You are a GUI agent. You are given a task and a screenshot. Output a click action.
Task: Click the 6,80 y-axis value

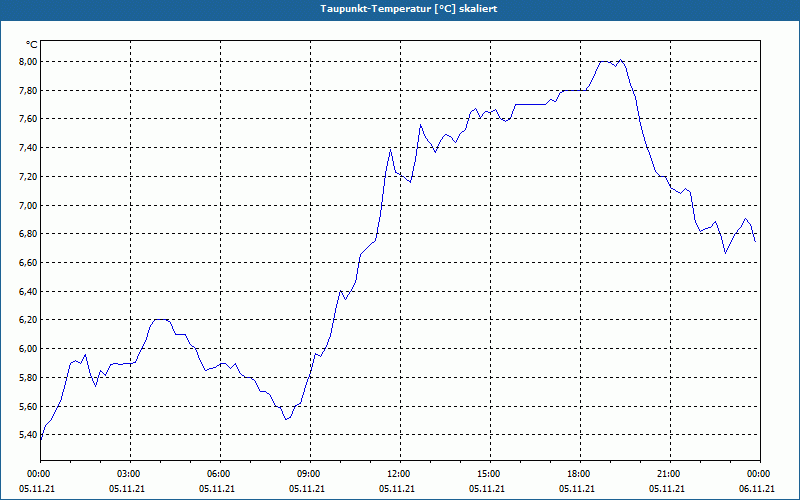tap(28, 234)
